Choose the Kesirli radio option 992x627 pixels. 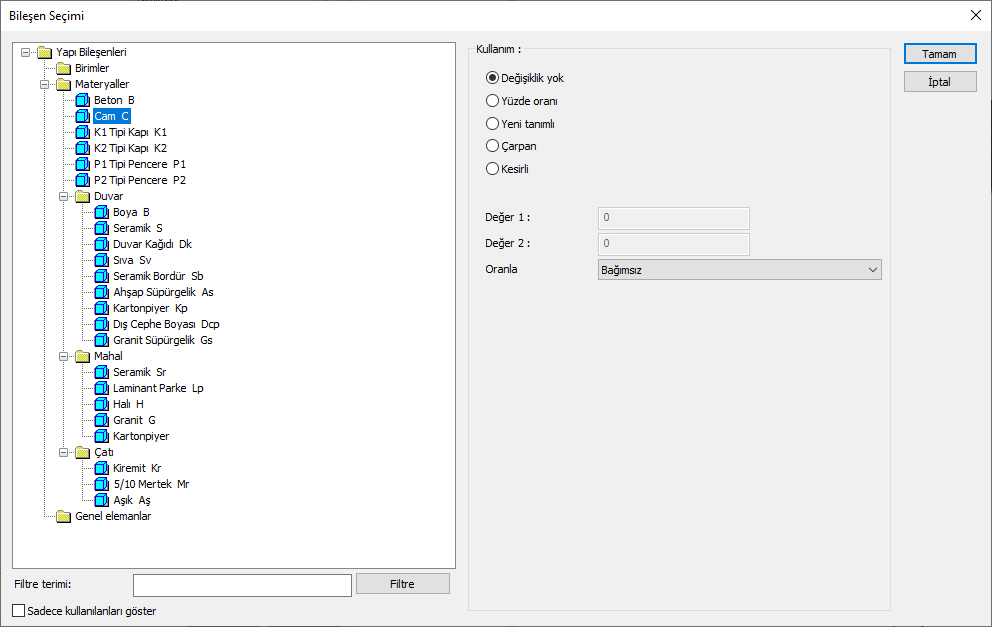[492, 168]
